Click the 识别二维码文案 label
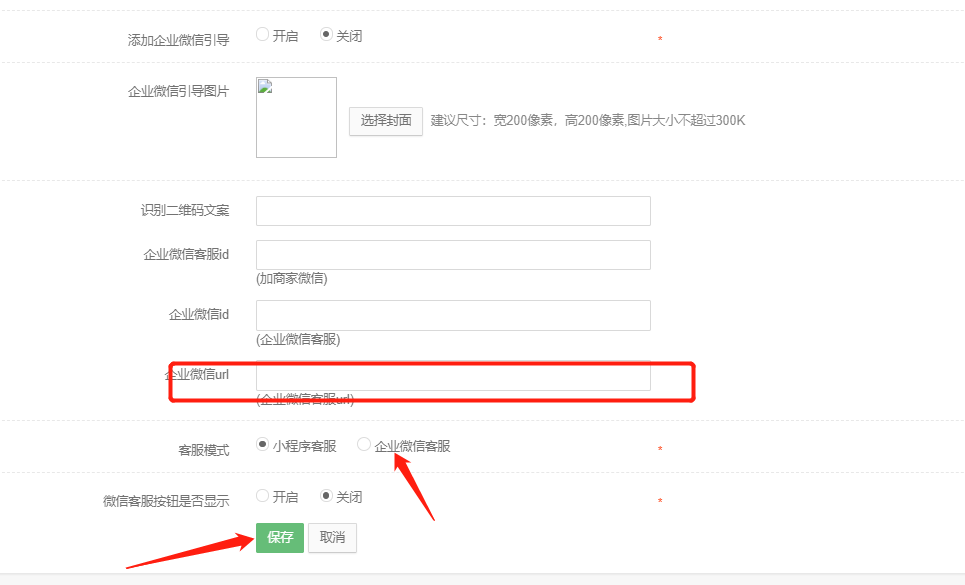The height and width of the screenshot is (585, 965). [x=185, y=210]
